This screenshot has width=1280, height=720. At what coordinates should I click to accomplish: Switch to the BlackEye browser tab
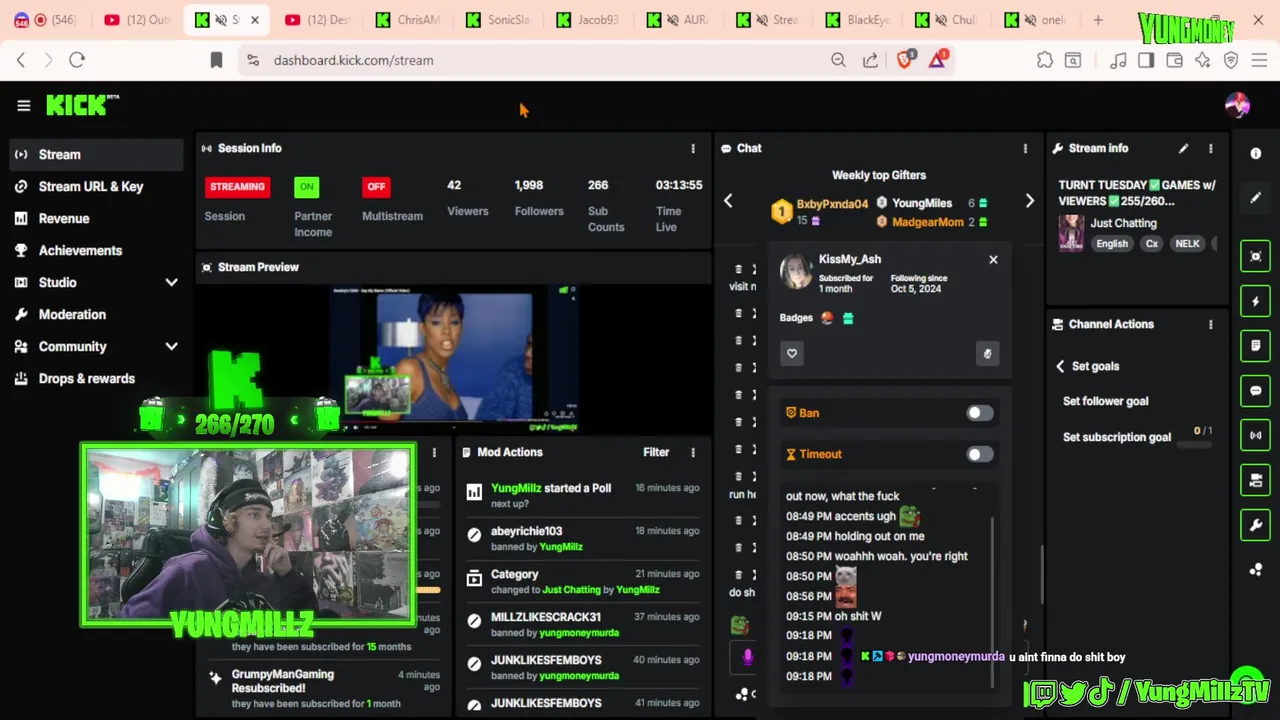coord(856,20)
